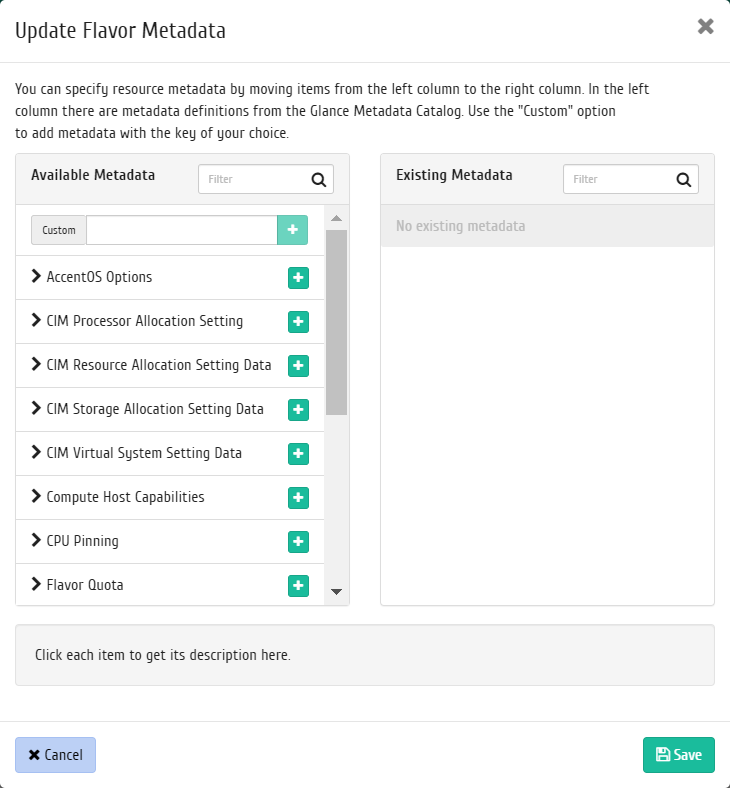The width and height of the screenshot is (730, 788).
Task: Select the CPU Pinning list item
Action: [x=83, y=541]
